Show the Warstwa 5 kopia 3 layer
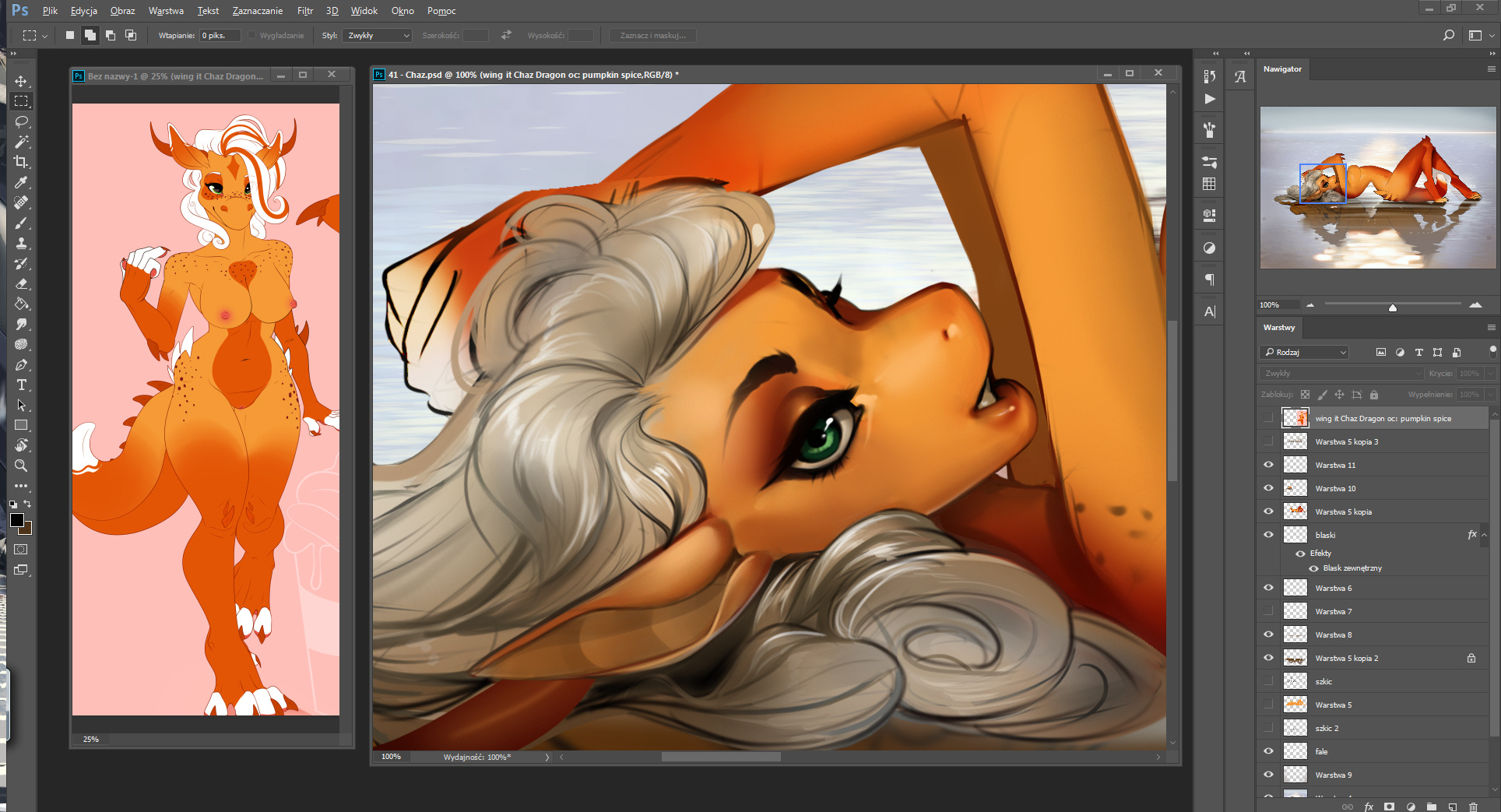1501x812 pixels. [1268, 441]
